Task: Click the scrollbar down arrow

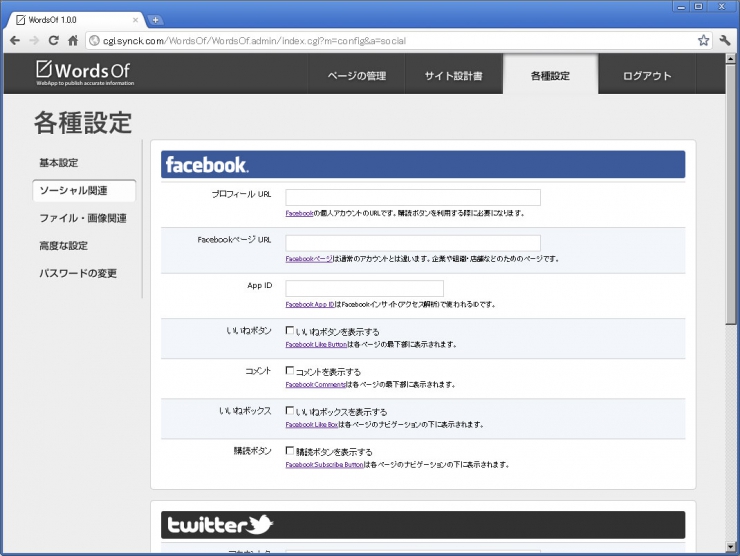Action: pos(731,548)
